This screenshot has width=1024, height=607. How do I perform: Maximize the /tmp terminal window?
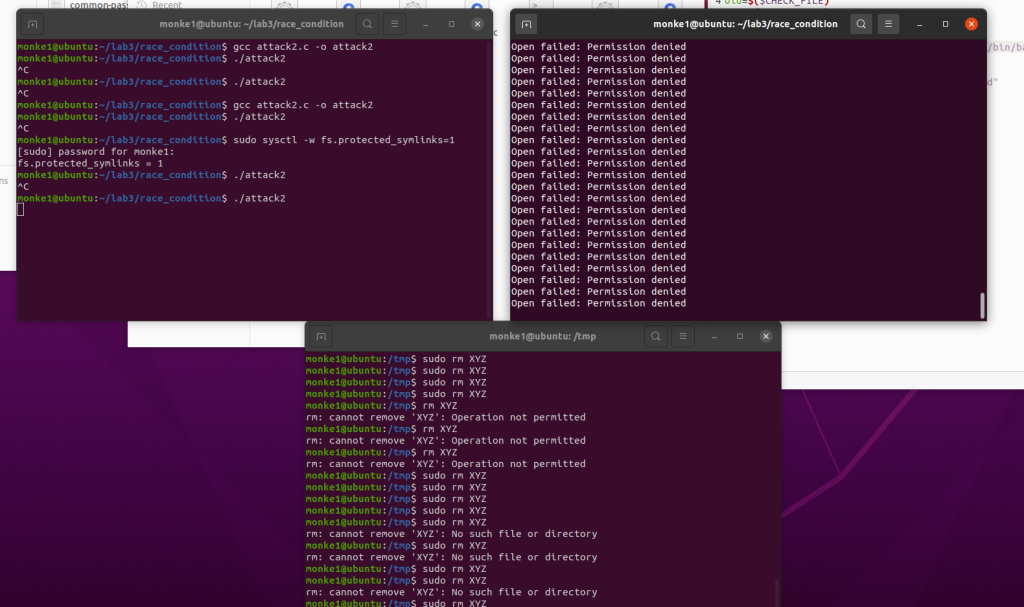740,336
